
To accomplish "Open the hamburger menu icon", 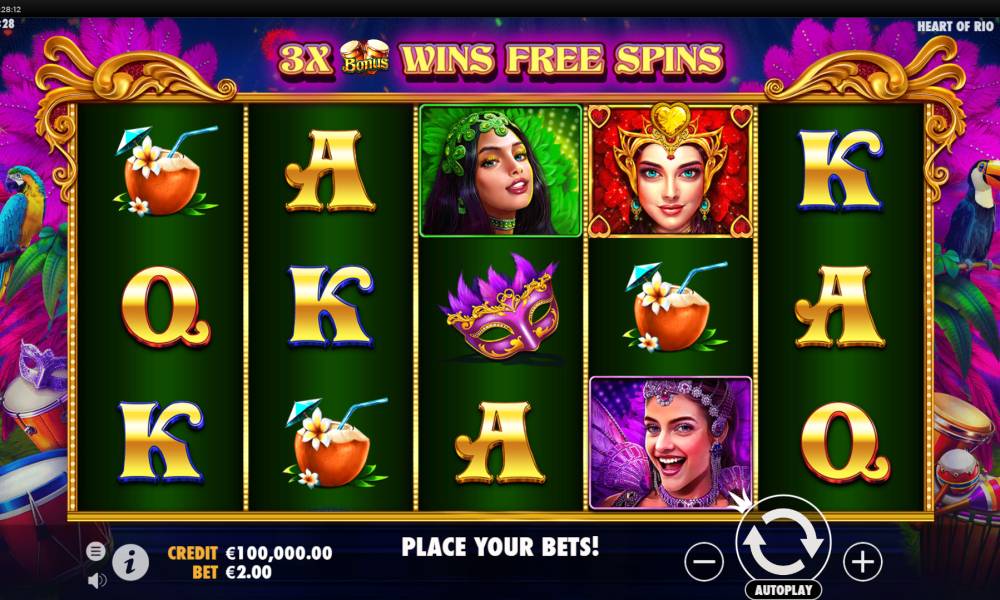I will coord(96,551).
